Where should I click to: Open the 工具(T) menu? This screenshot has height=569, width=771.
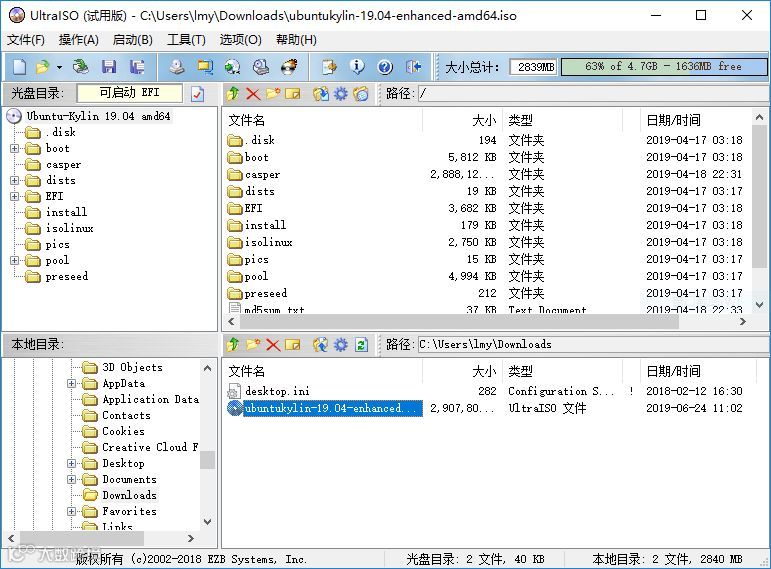[186, 39]
